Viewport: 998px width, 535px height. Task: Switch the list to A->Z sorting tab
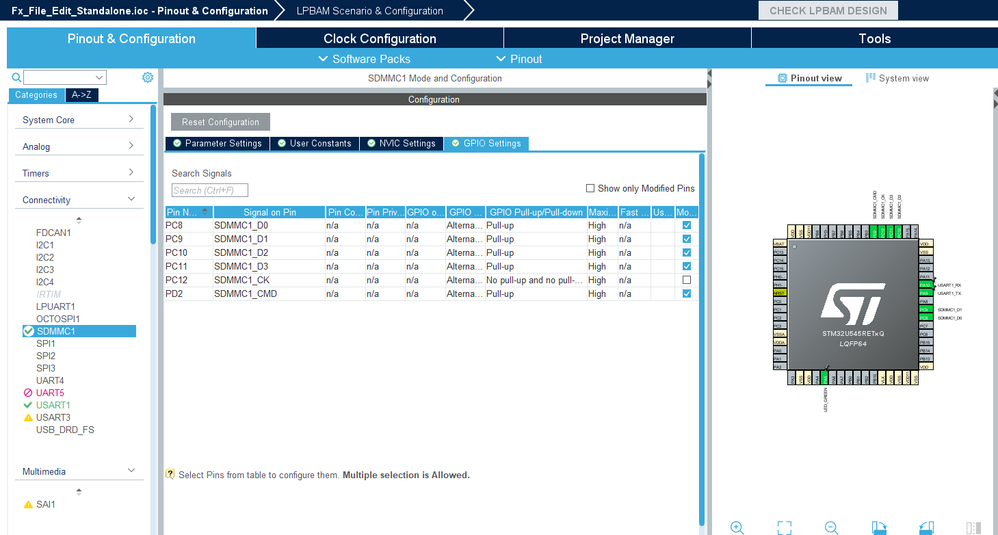pos(81,95)
